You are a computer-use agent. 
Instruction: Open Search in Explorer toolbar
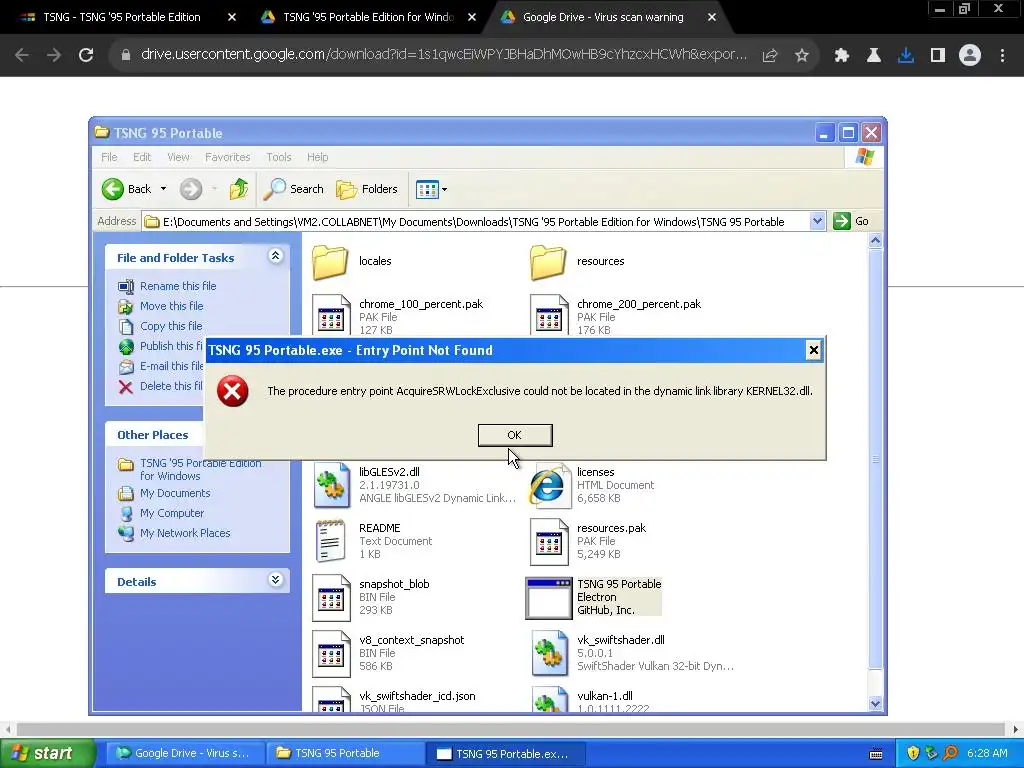click(294, 189)
